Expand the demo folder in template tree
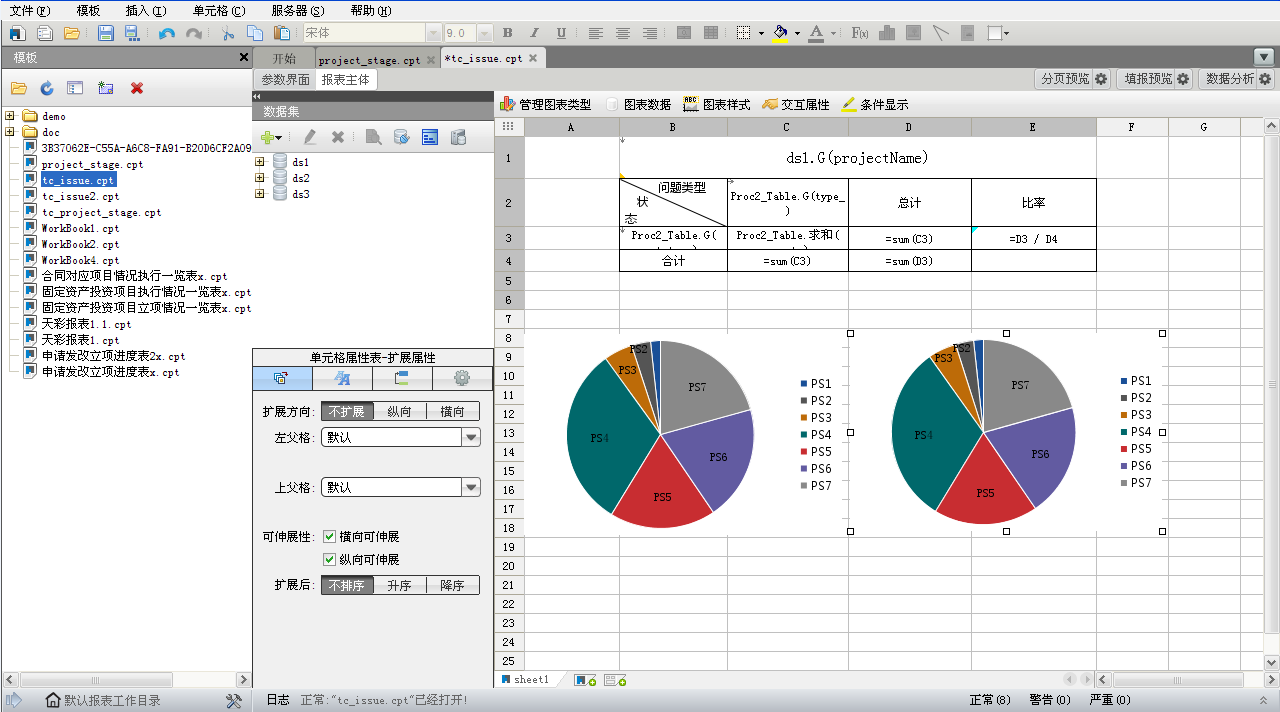Image resolution: width=1280 pixels, height=712 pixels. click(10, 116)
